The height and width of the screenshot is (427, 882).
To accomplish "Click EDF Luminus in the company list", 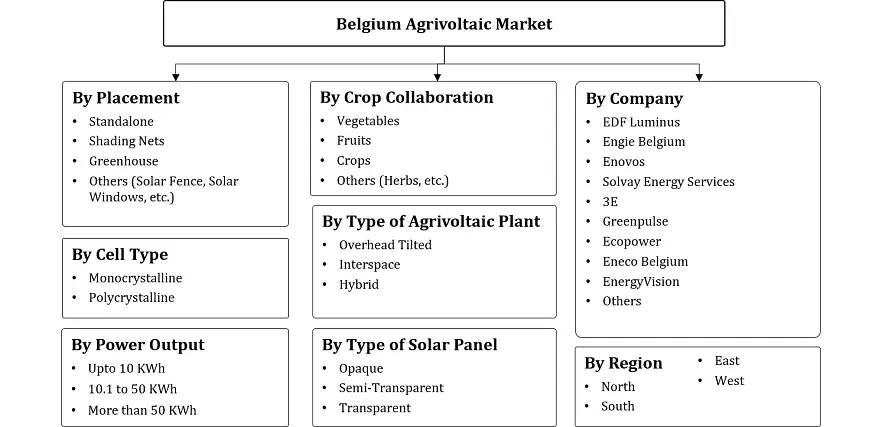I will click(641, 122).
